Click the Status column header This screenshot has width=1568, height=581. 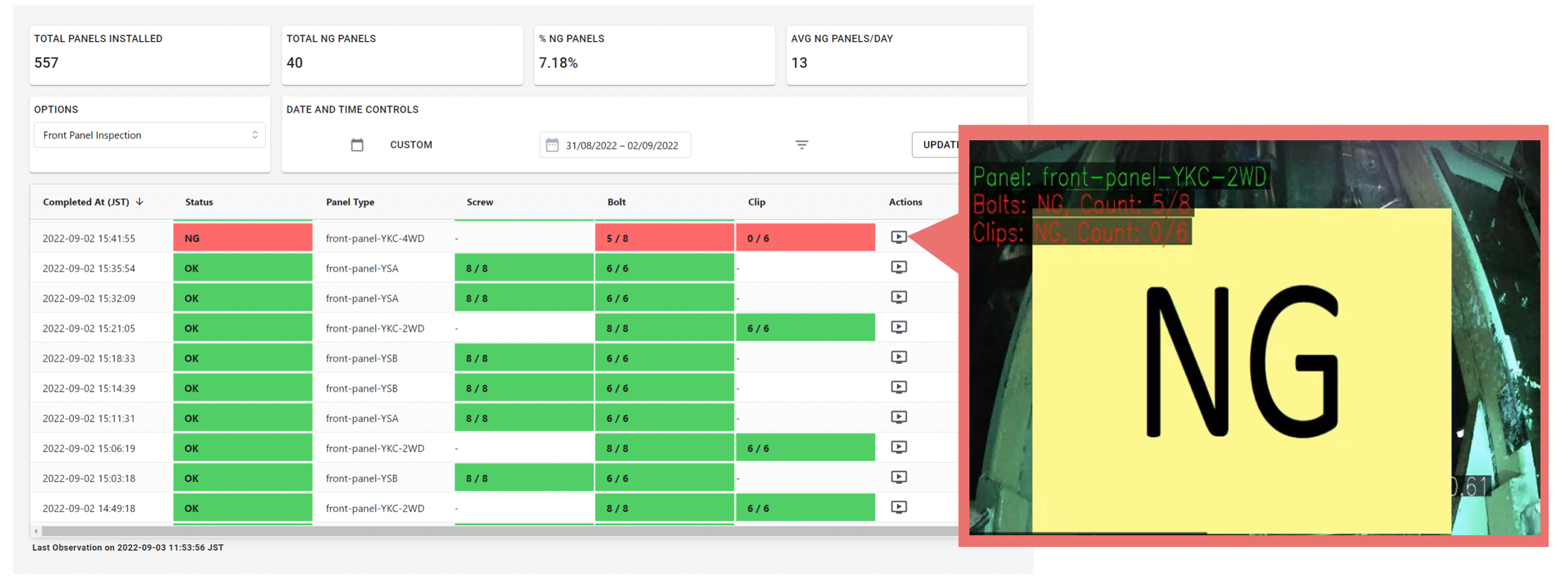[x=199, y=202]
